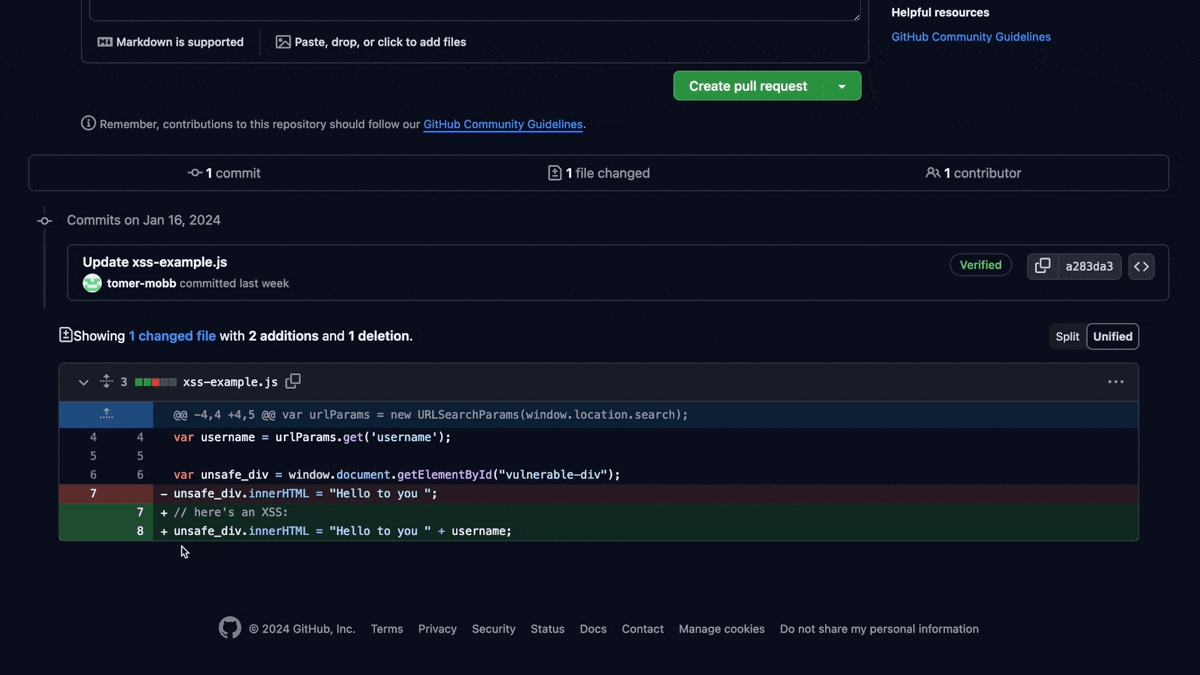Collapse the xss-example.js diff with the chevron
This screenshot has height=675, width=1200.
[84, 382]
